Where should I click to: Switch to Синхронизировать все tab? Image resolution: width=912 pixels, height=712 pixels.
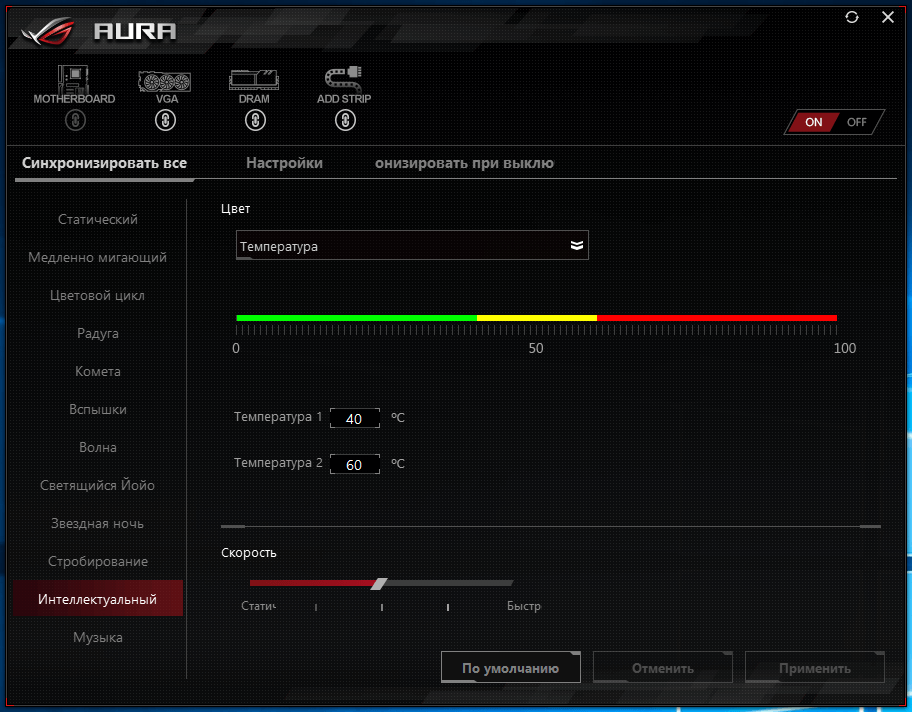(104, 163)
